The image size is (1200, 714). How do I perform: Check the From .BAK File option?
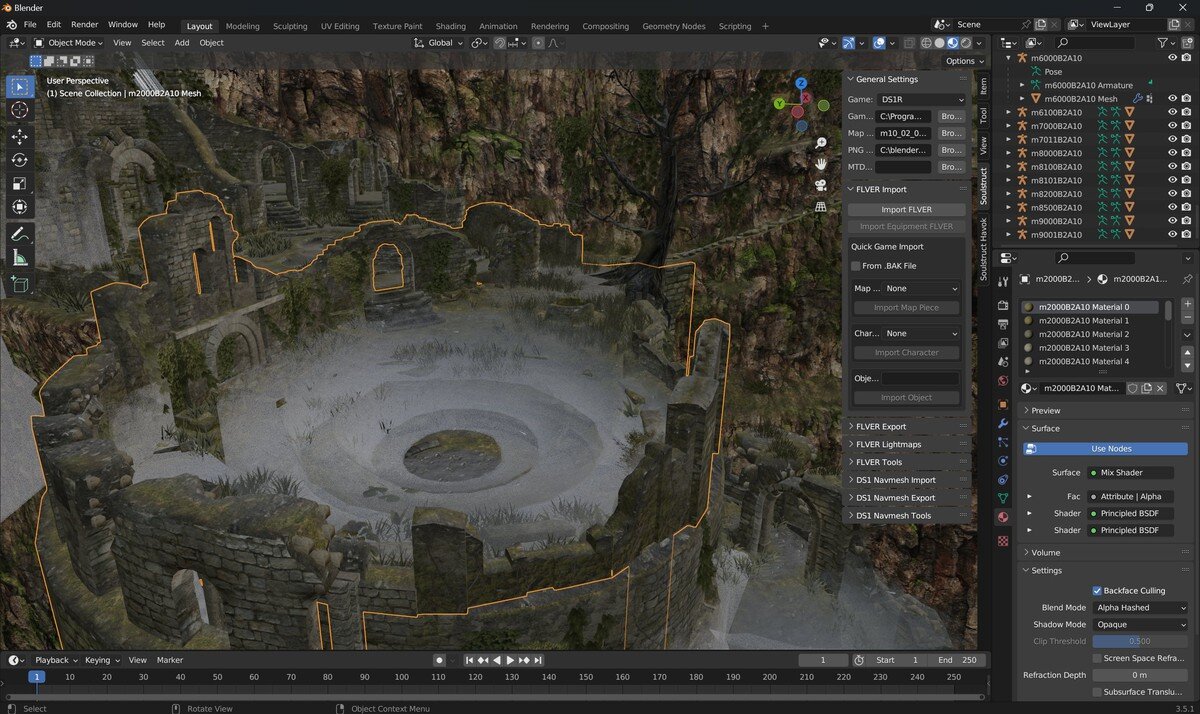[856, 266]
